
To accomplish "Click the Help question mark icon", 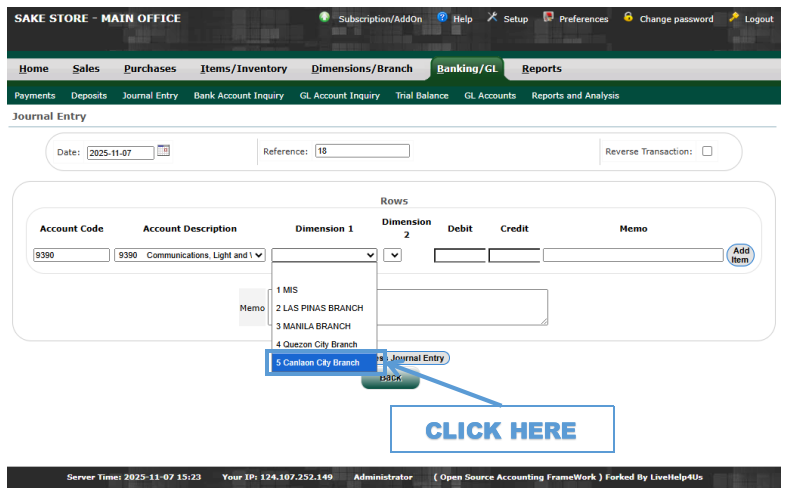I will [x=442, y=18].
